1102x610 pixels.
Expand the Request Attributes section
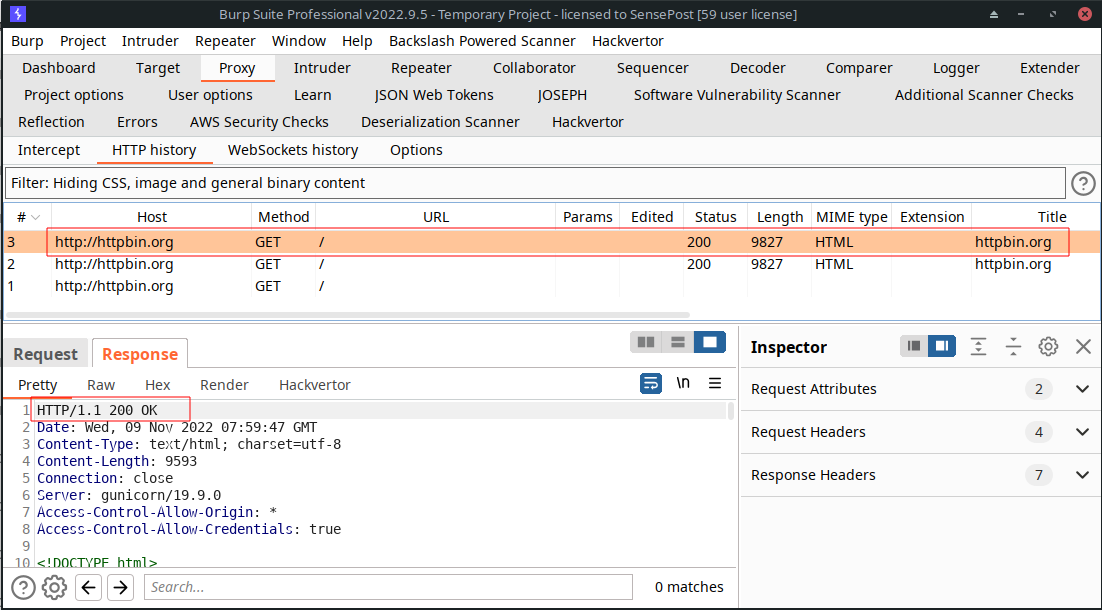click(x=1082, y=389)
